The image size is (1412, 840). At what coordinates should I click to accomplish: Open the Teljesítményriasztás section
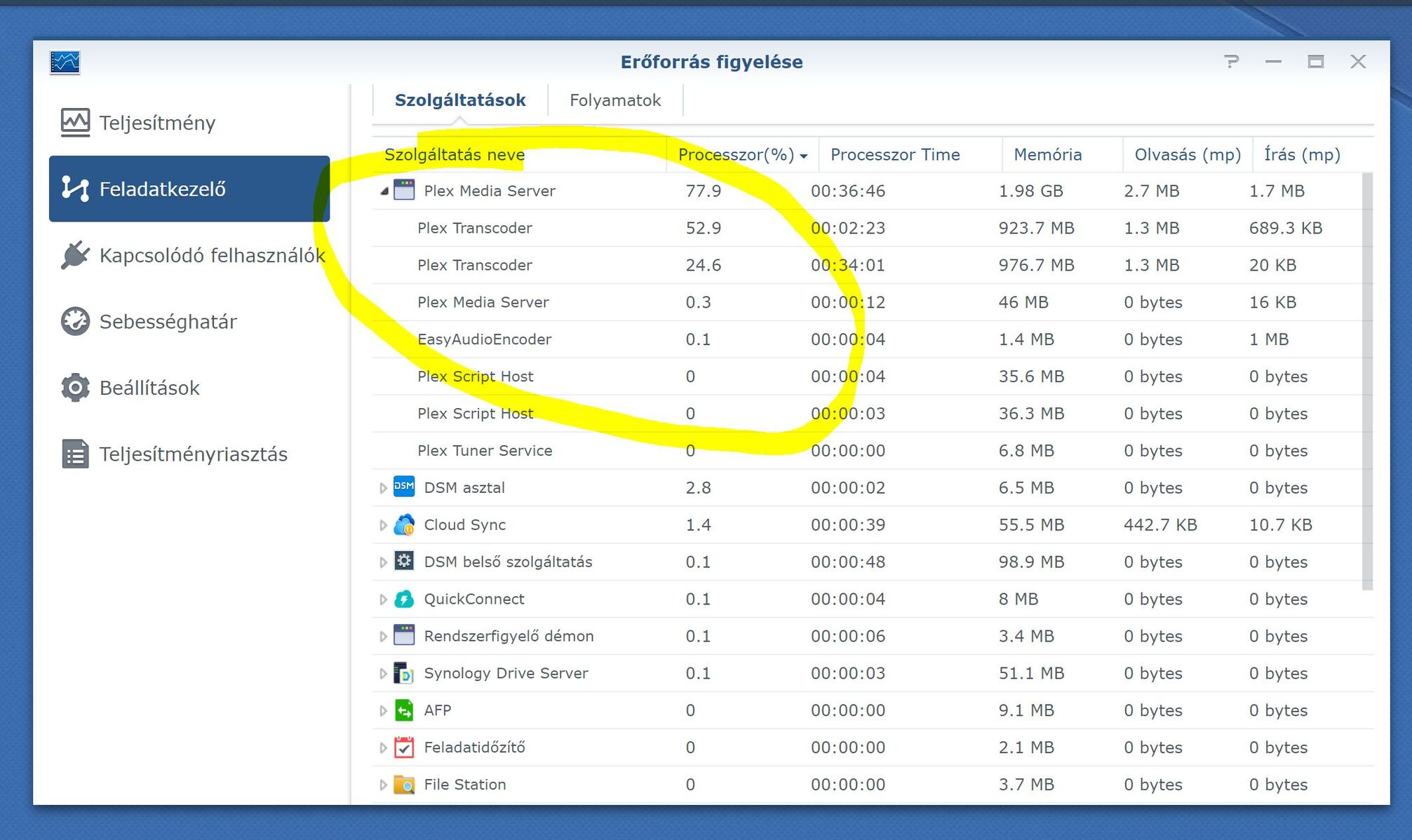point(189,454)
